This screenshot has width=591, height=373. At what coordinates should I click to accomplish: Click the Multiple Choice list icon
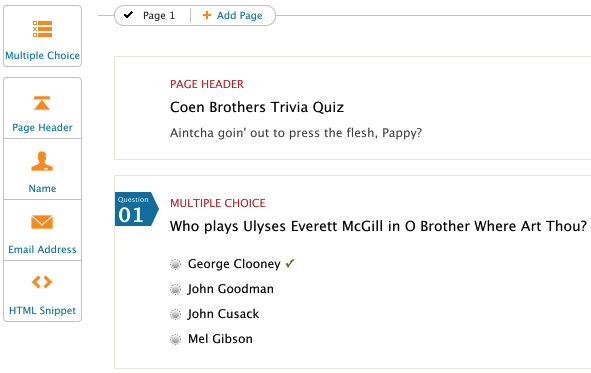(x=42, y=29)
